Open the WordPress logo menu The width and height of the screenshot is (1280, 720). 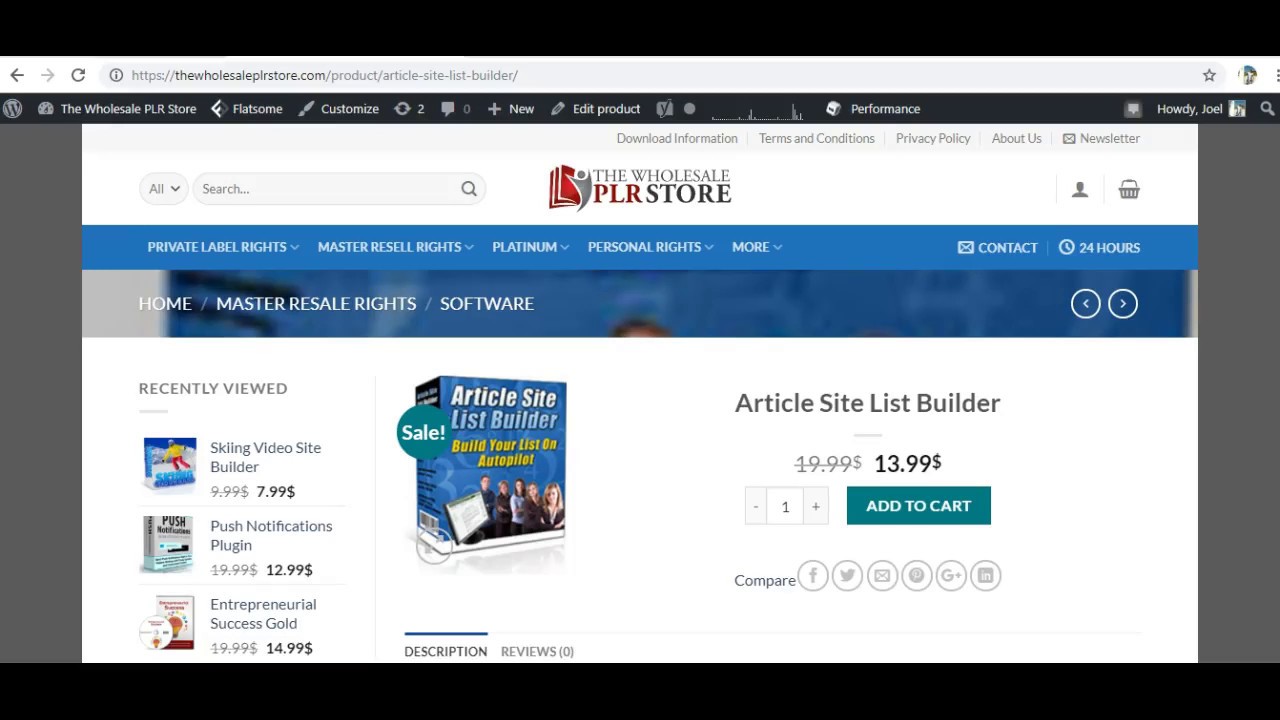pos(12,109)
